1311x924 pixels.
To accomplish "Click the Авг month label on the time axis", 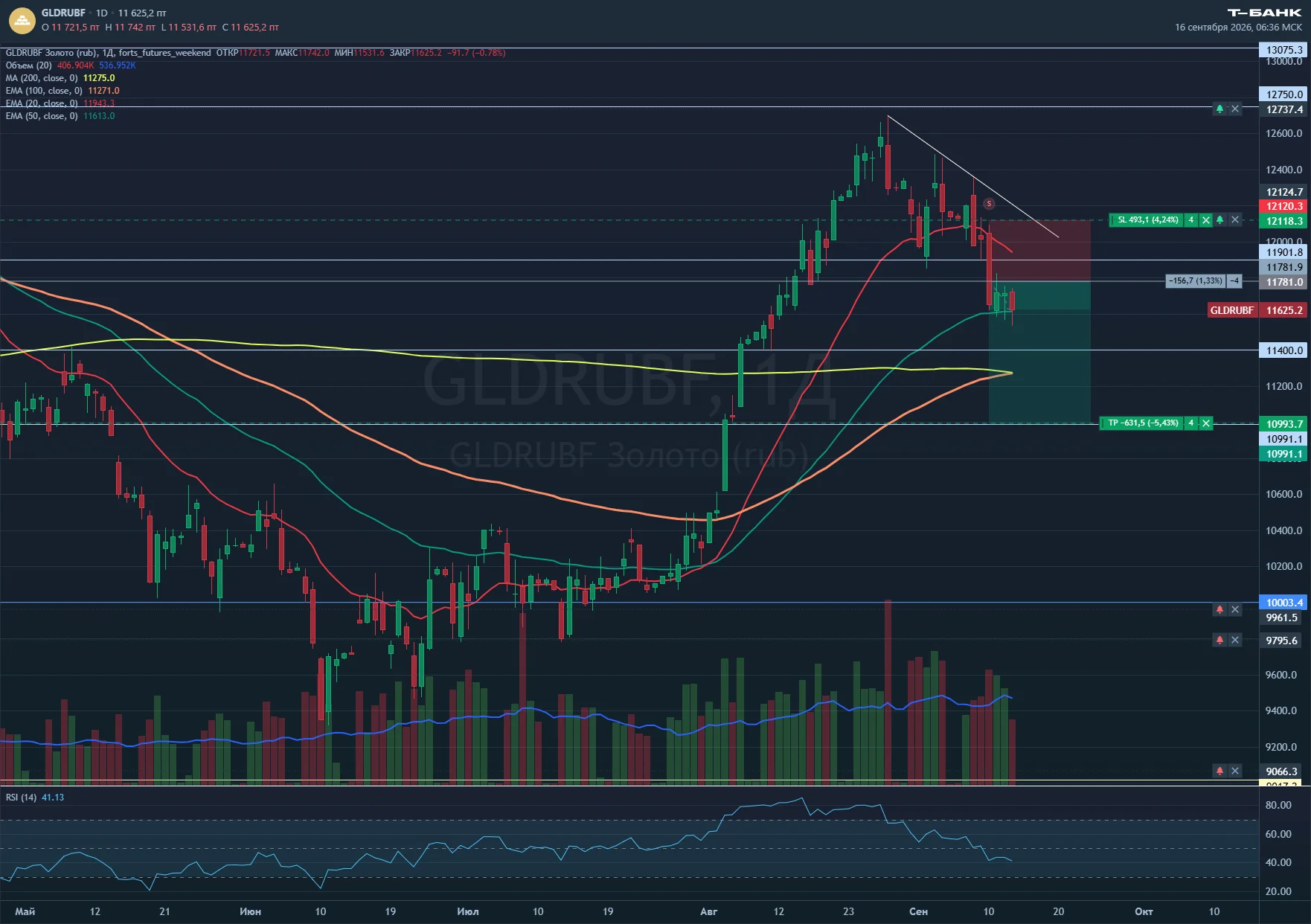I will 709,911.
